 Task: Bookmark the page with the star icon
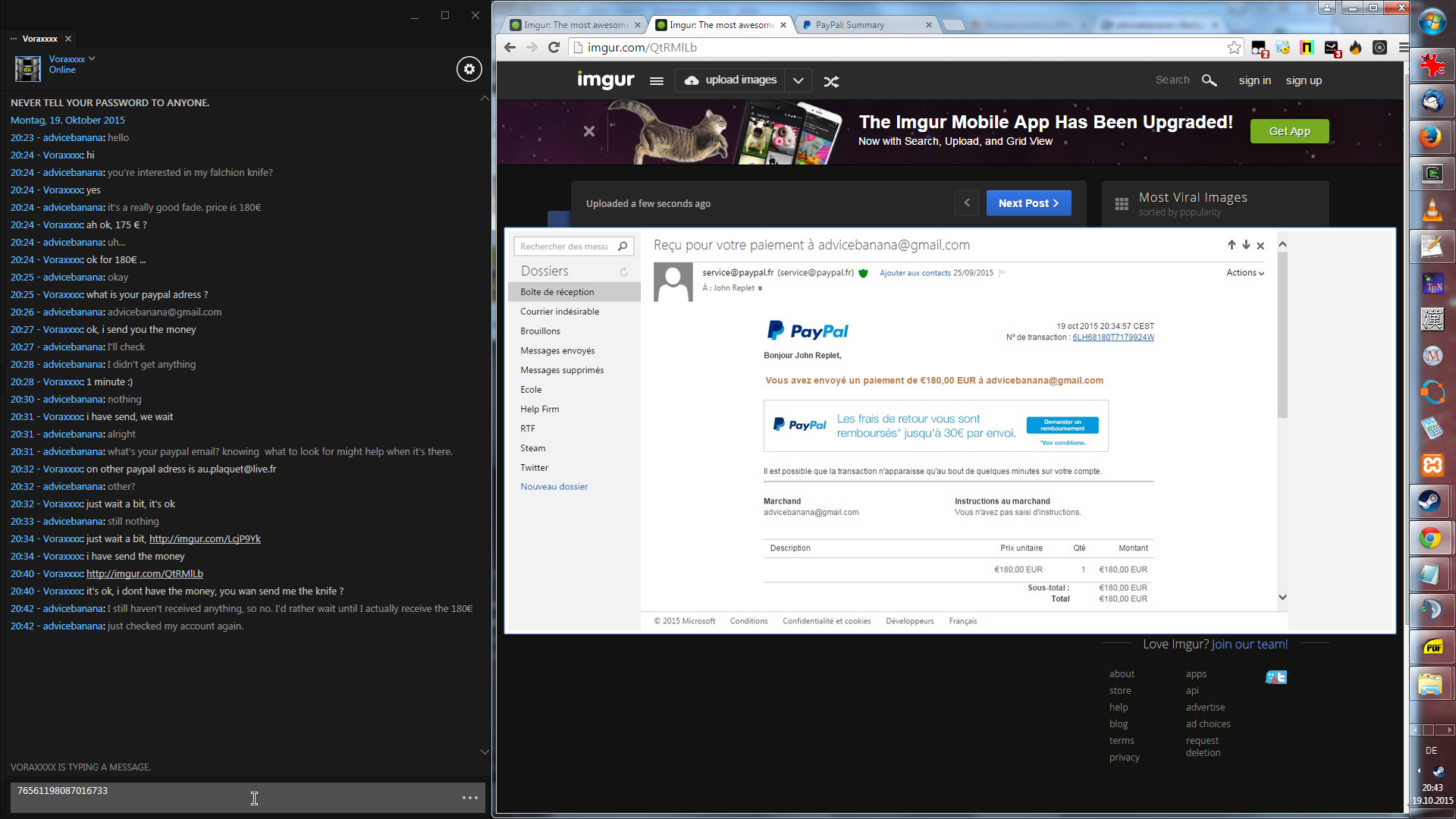1234,48
